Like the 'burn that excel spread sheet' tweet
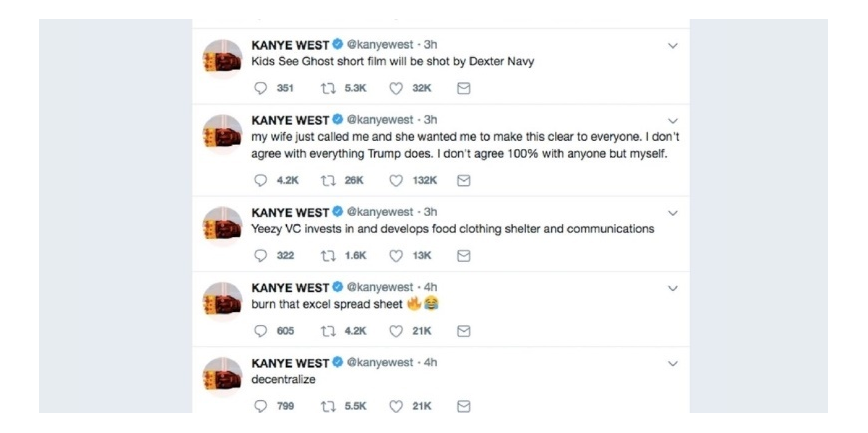 point(396,331)
